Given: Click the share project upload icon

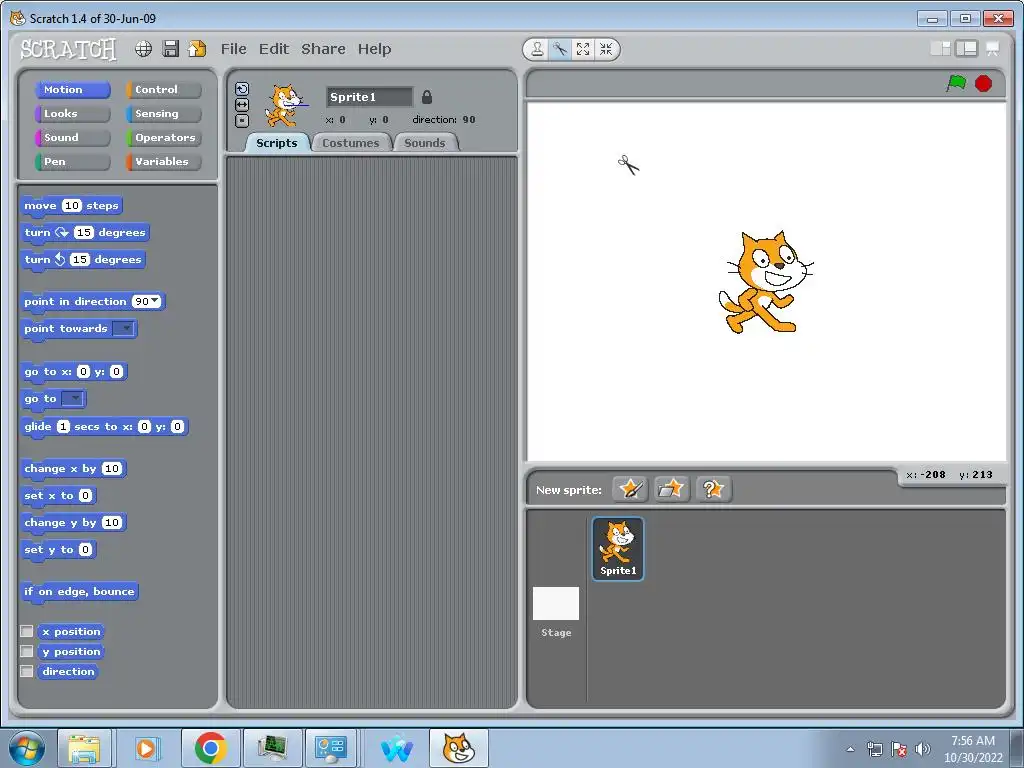Looking at the screenshot, I should (x=197, y=49).
